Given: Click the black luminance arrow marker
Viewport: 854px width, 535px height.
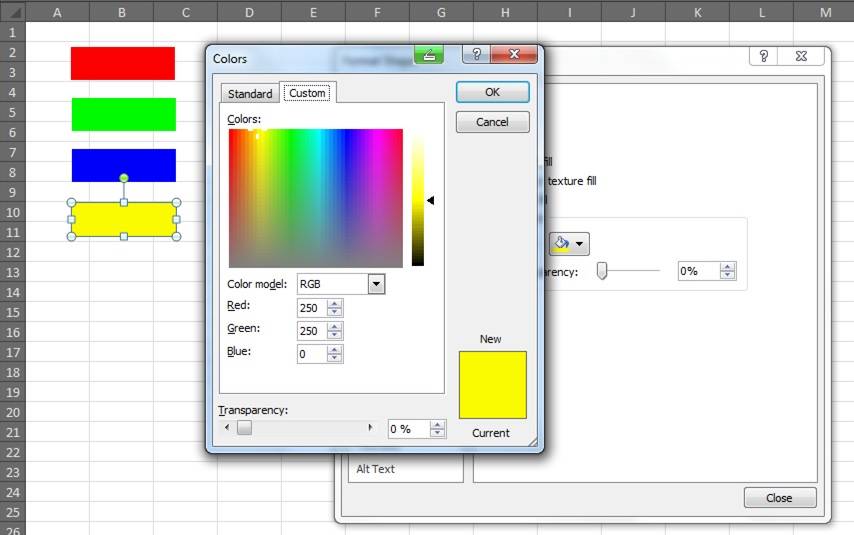Looking at the screenshot, I should (x=430, y=200).
